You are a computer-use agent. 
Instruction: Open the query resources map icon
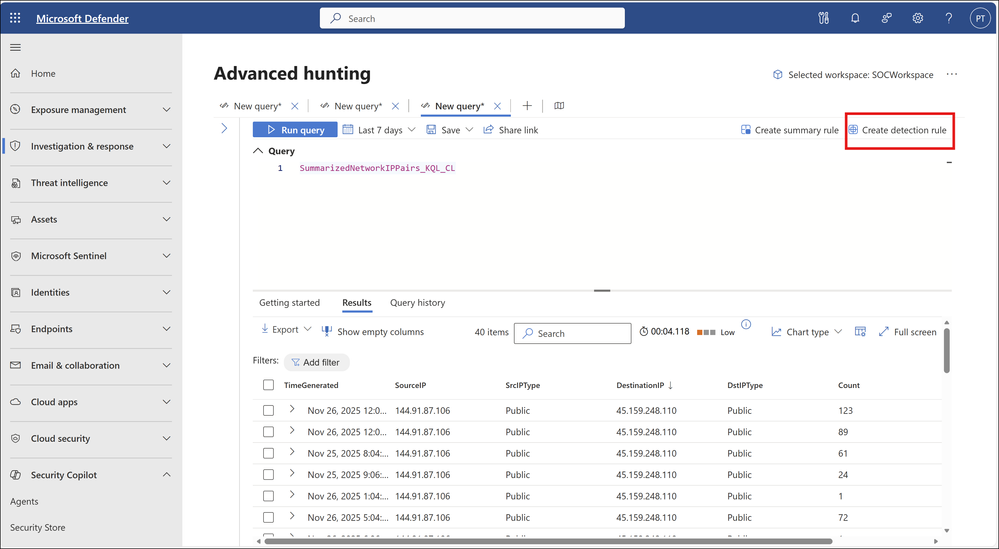click(x=559, y=106)
